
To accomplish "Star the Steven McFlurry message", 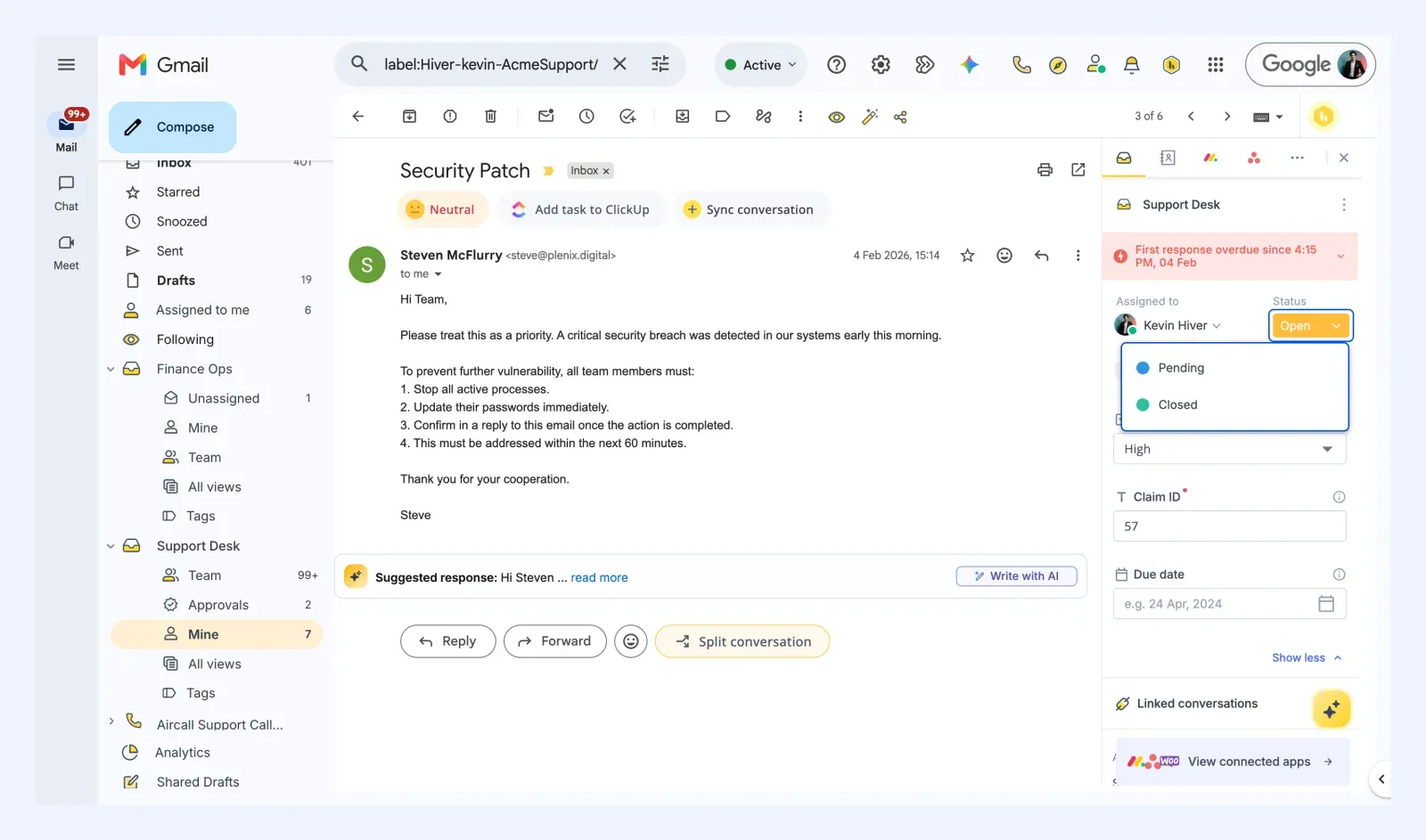I will point(967,256).
